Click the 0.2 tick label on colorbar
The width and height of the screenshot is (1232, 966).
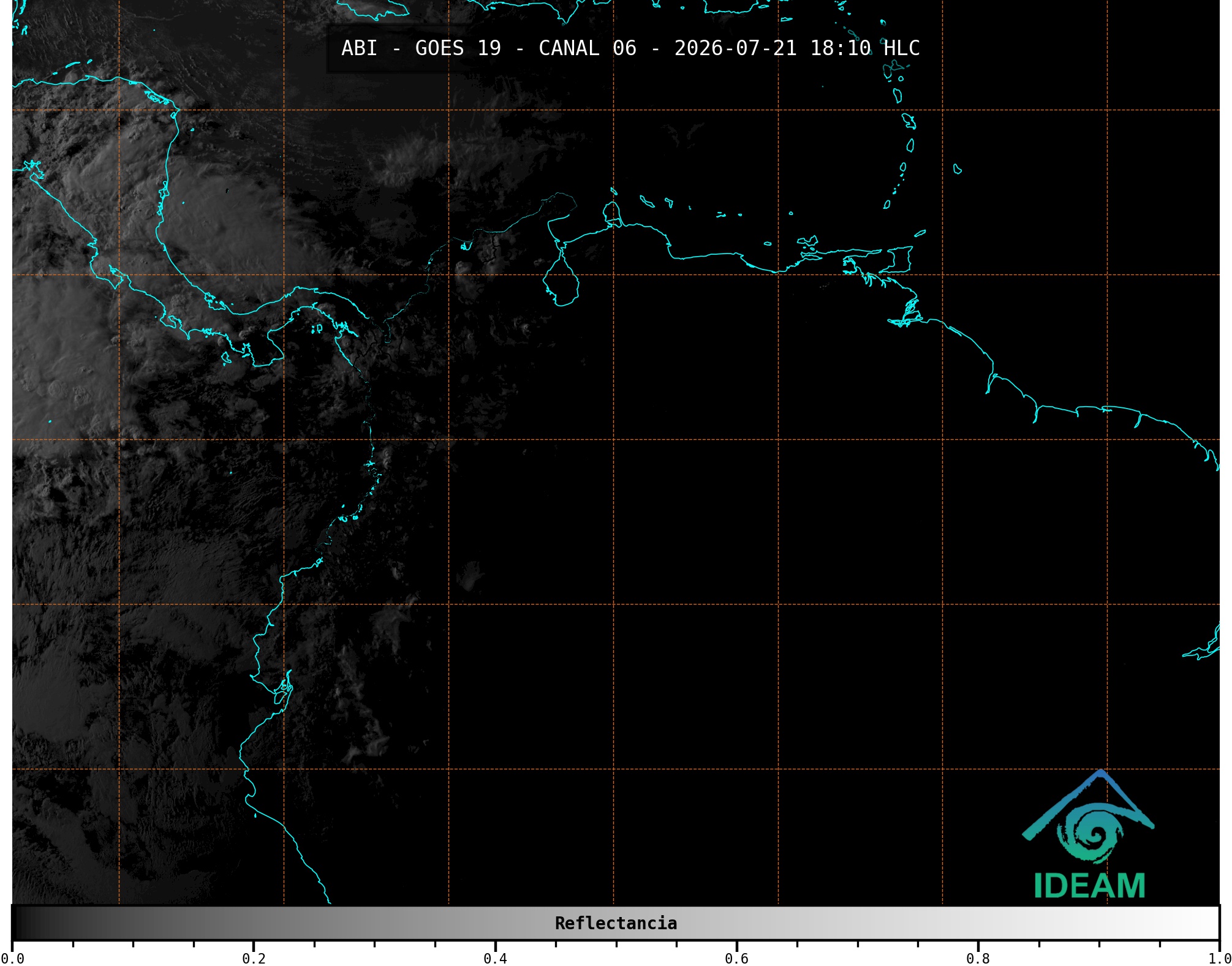pyautogui.click(x=254, y=959)
